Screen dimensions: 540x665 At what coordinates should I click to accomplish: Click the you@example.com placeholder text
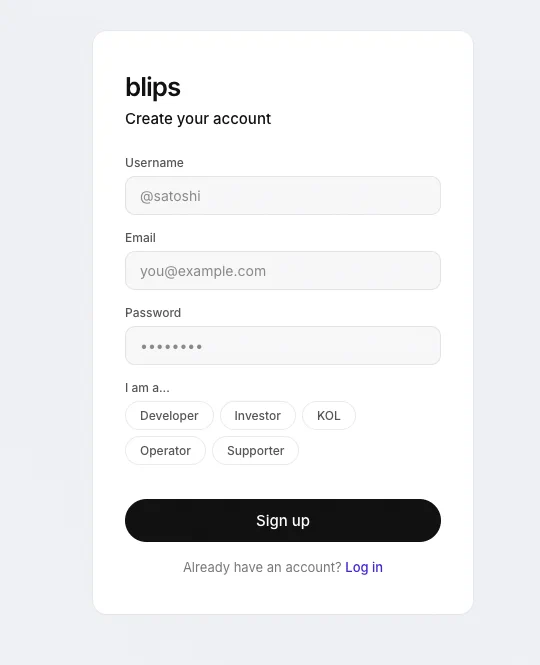click(203, 271)
